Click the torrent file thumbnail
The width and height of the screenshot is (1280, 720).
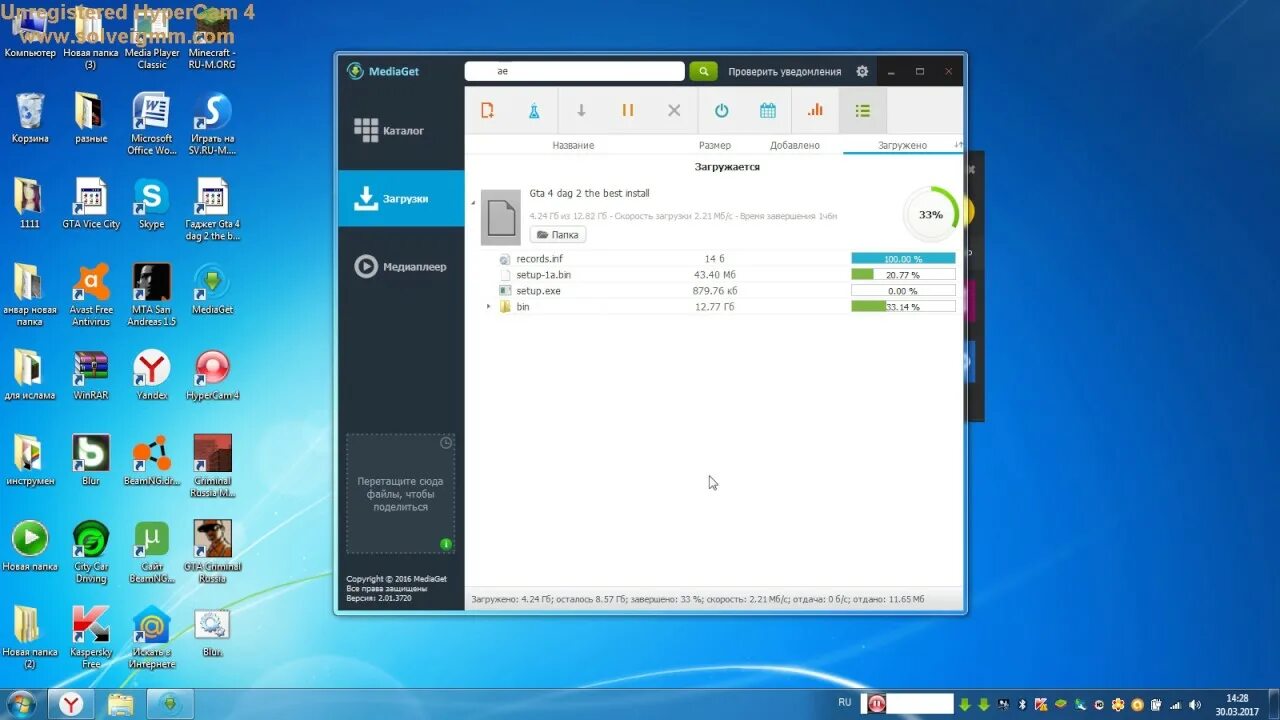pyautogui.click(x=501, y=217)
